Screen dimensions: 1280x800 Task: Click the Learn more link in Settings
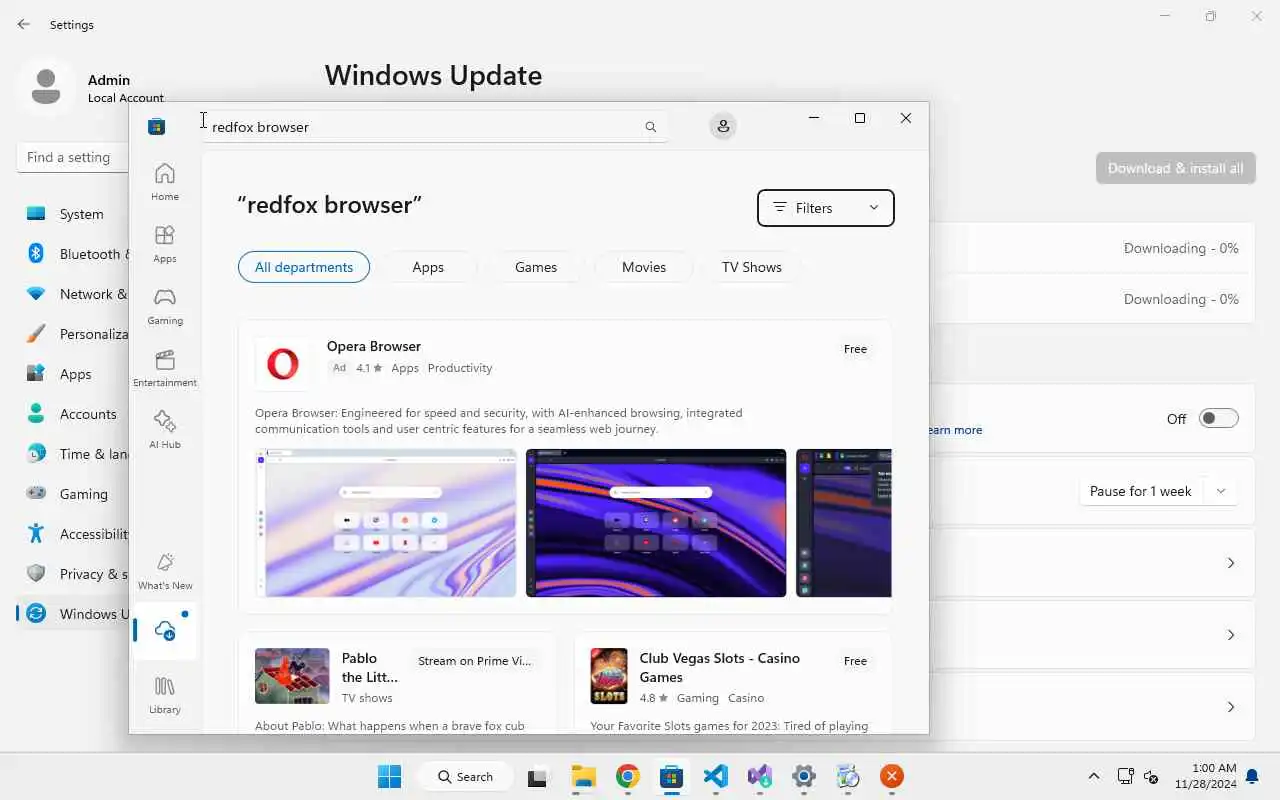pyautogui.click(x=955, y=430)
